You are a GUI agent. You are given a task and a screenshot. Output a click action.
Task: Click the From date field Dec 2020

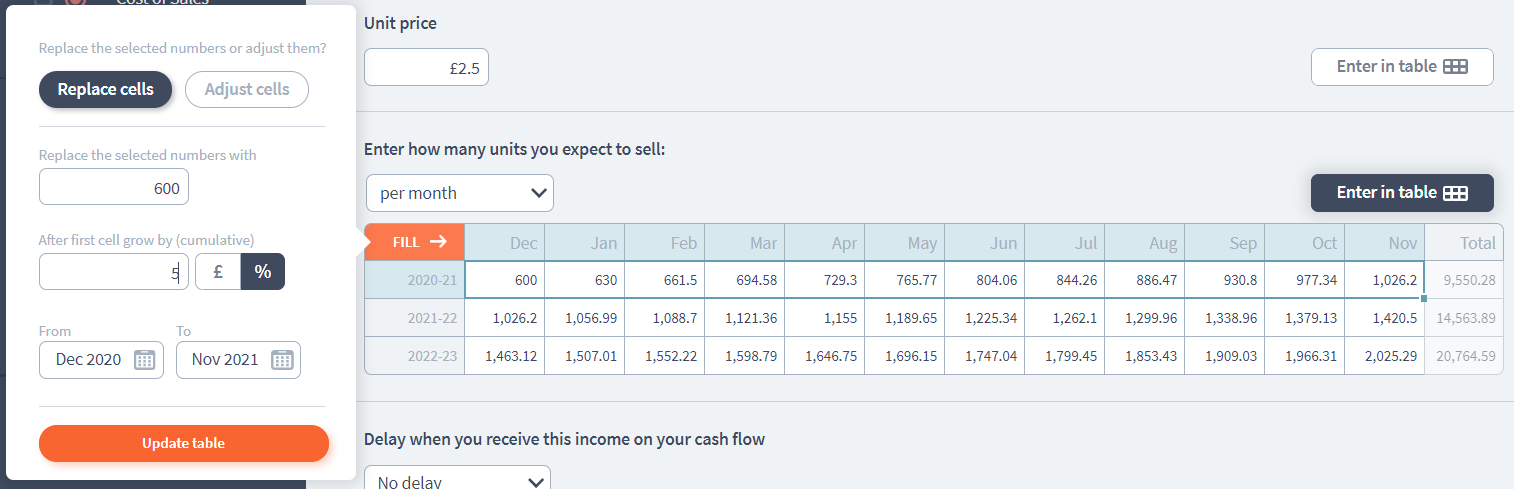[x=88, y=360]
